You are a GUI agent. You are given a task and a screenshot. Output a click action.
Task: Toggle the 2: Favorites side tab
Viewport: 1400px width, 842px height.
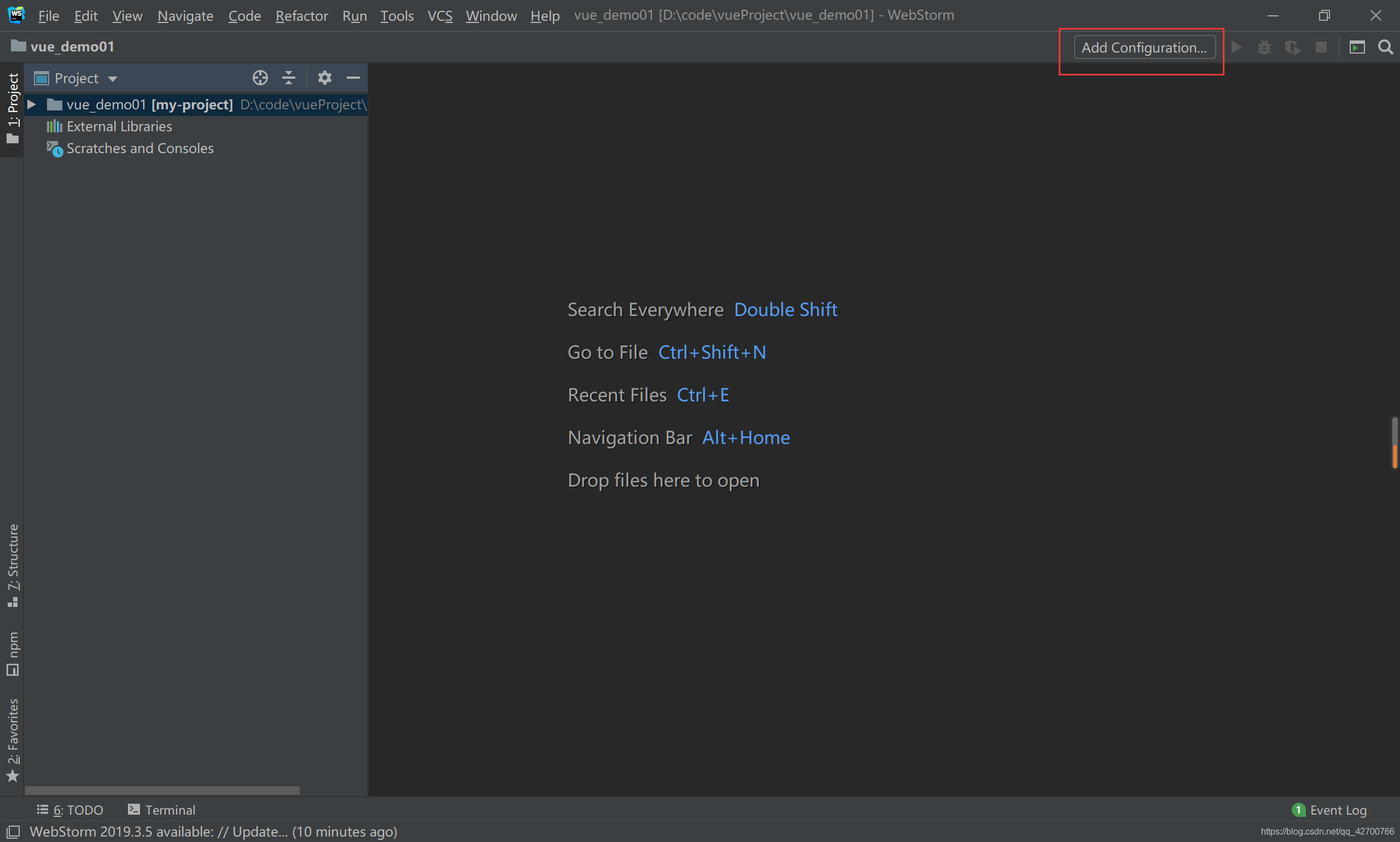(x=12, y=740)
